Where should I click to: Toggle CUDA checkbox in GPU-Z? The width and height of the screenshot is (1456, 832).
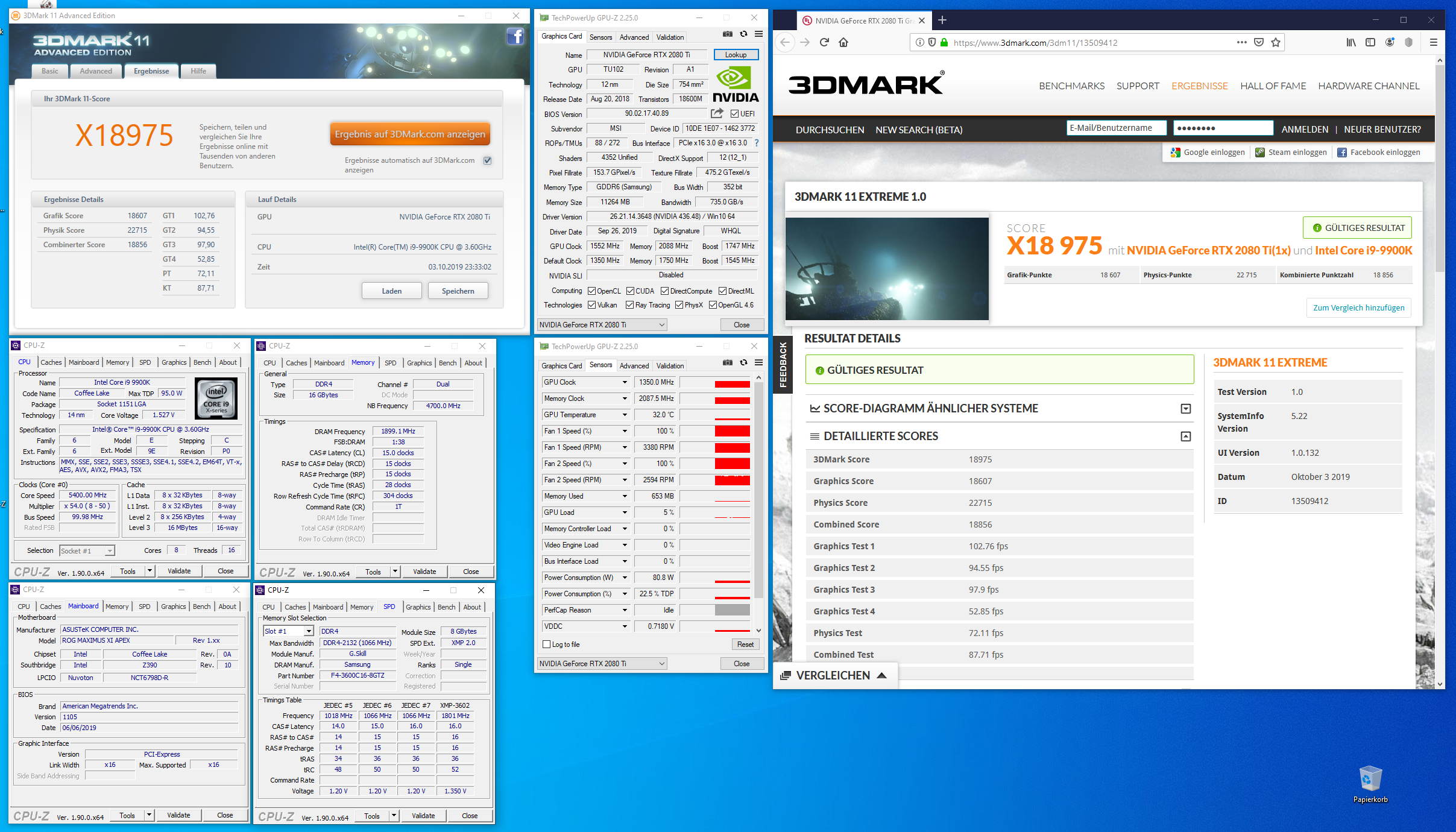click(x=630, y=291)
